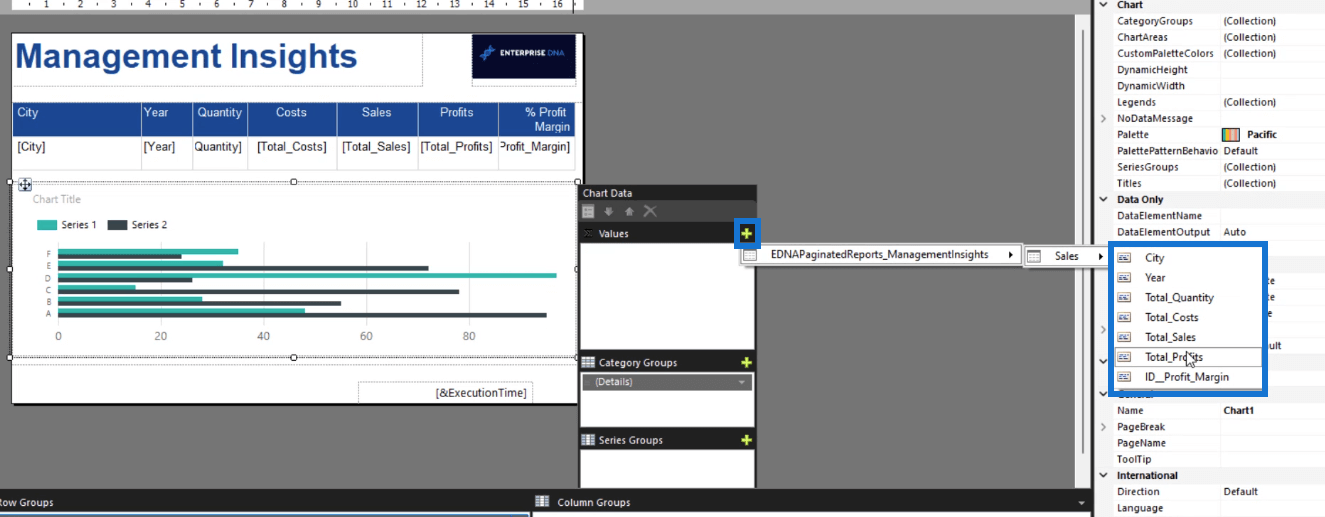Click the [Total_Costs] data cell

point(291,153)
